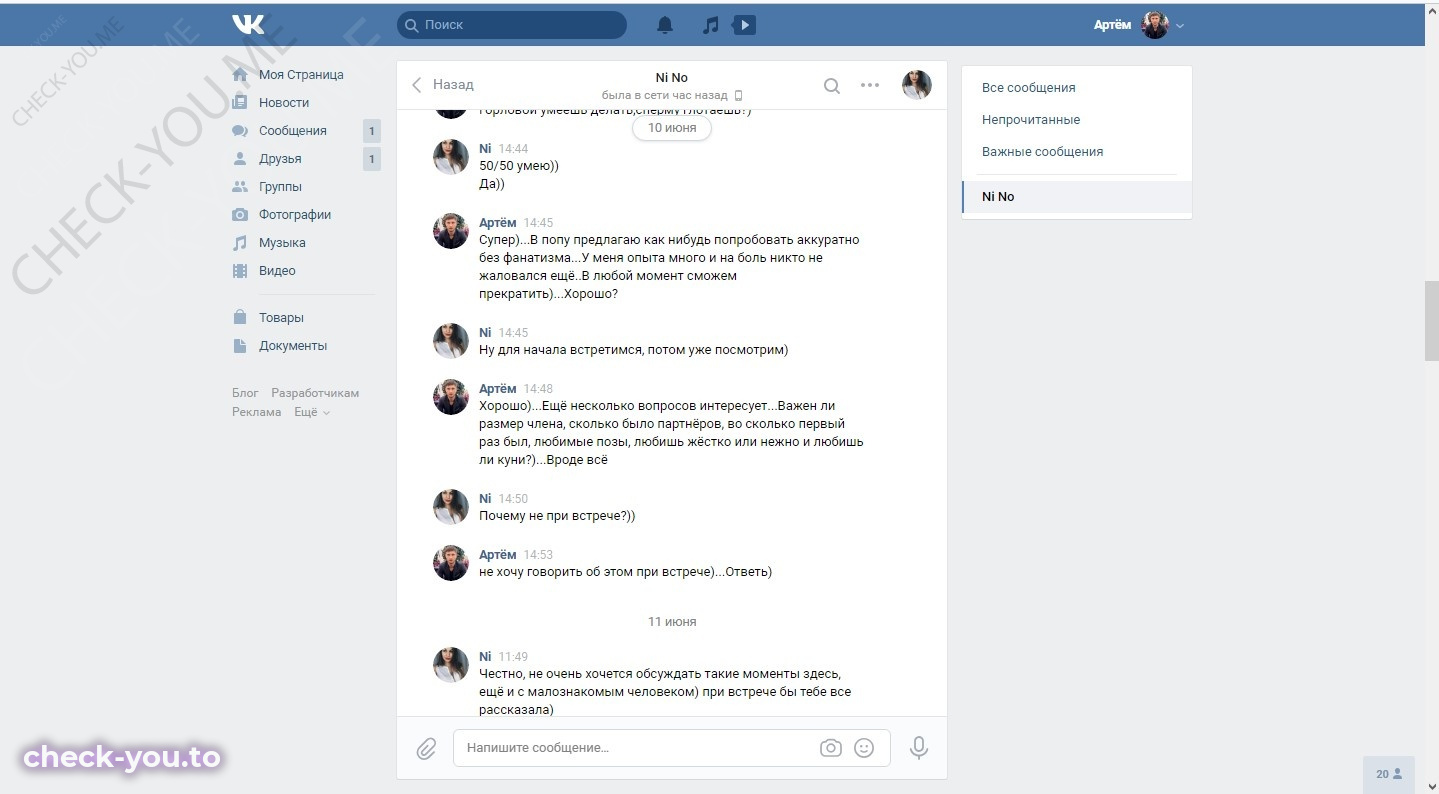Click the home icon beside Моя Страница

240,75
